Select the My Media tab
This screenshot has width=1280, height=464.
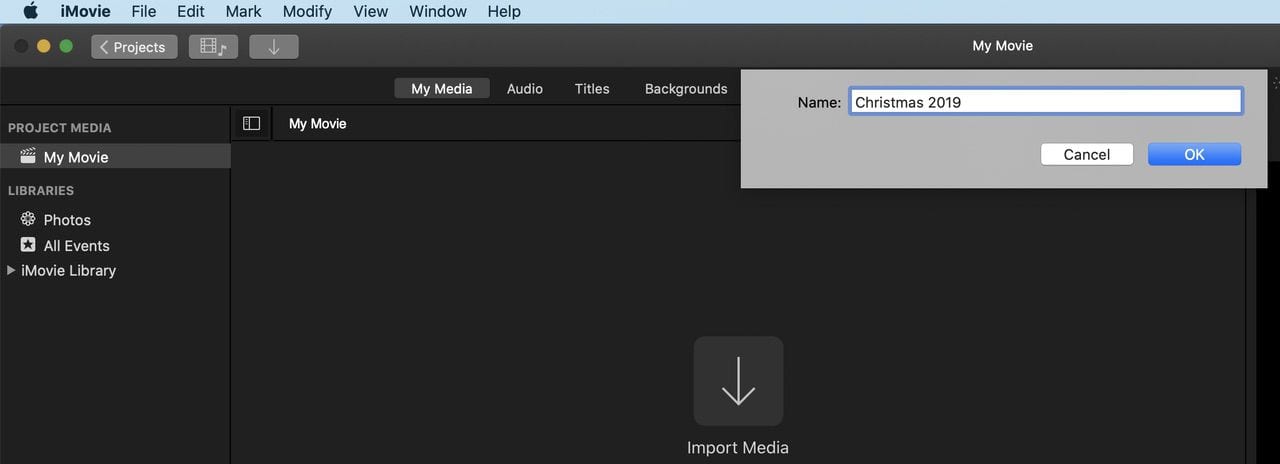tap(441, 88)
